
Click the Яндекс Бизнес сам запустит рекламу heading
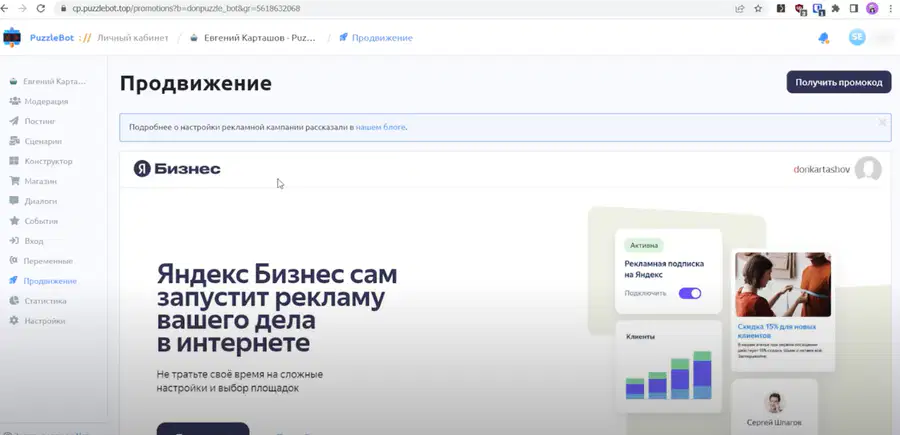(277, 309)
